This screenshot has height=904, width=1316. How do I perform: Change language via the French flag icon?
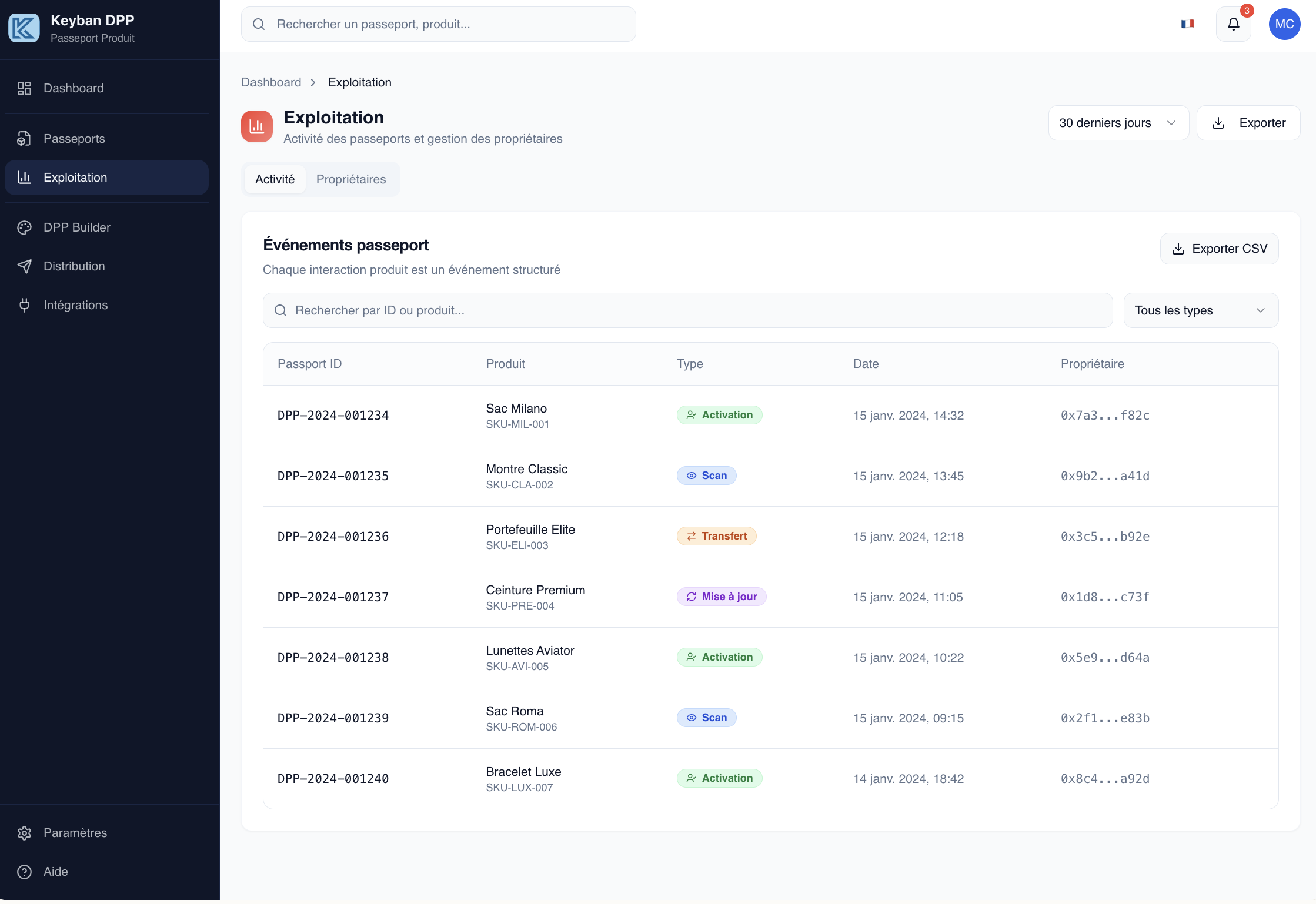coord(1188,24)
